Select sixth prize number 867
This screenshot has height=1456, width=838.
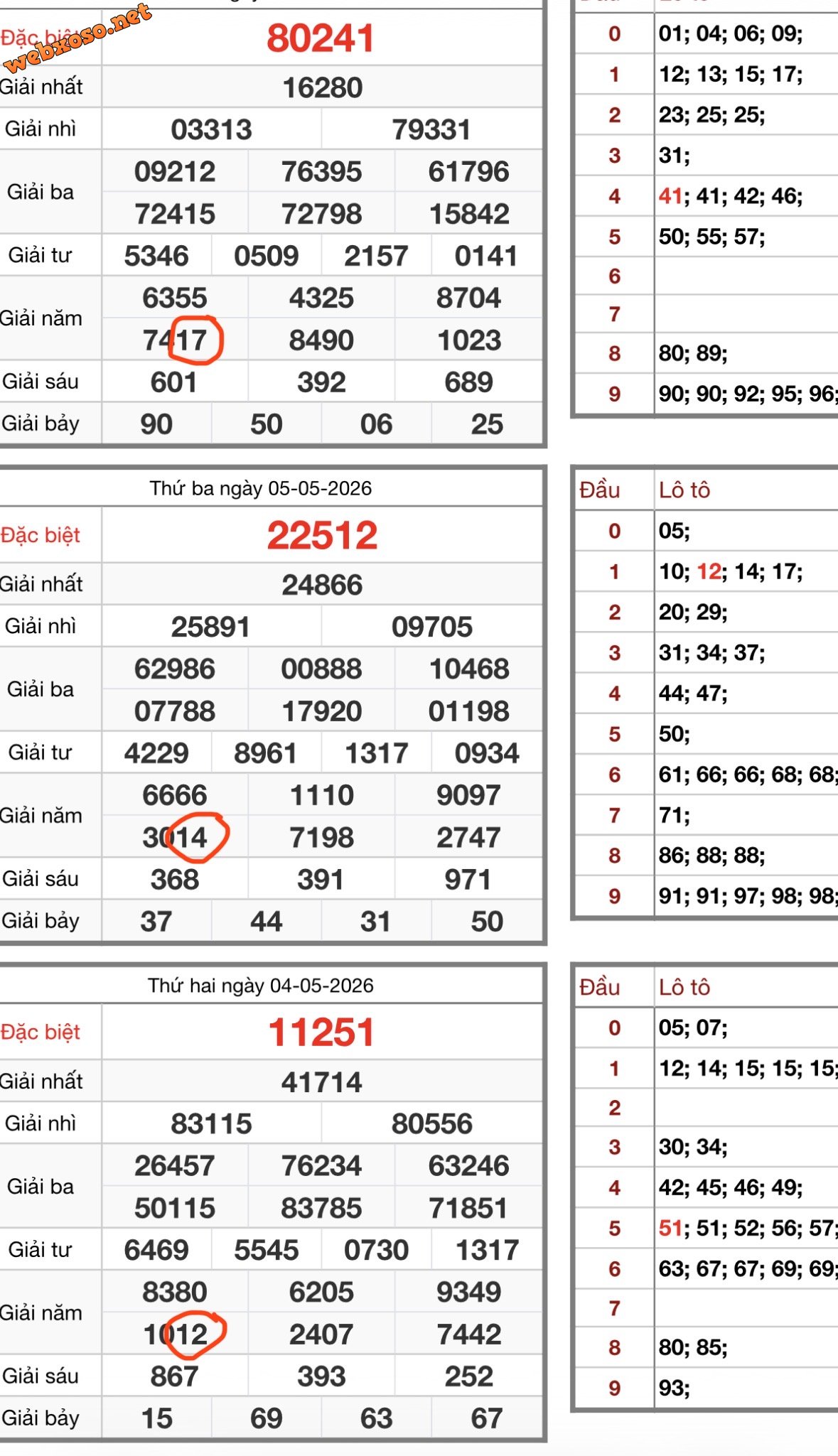click(x=174, y=1377)
